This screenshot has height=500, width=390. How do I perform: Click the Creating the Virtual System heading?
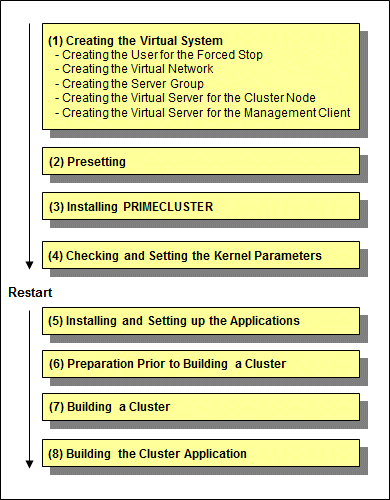135,41
